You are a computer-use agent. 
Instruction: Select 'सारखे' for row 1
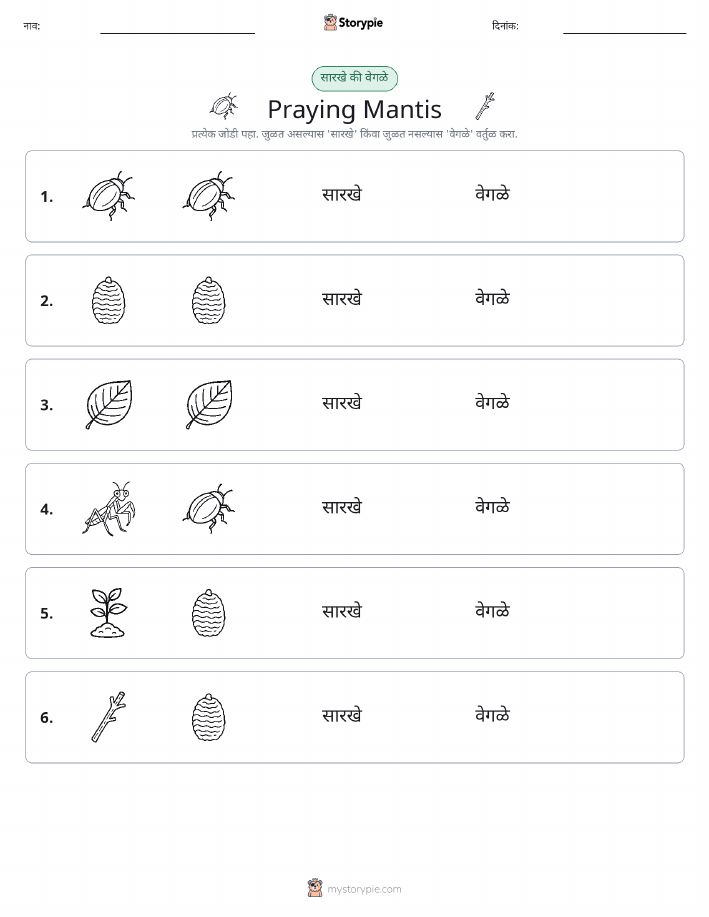coord(342,195)
